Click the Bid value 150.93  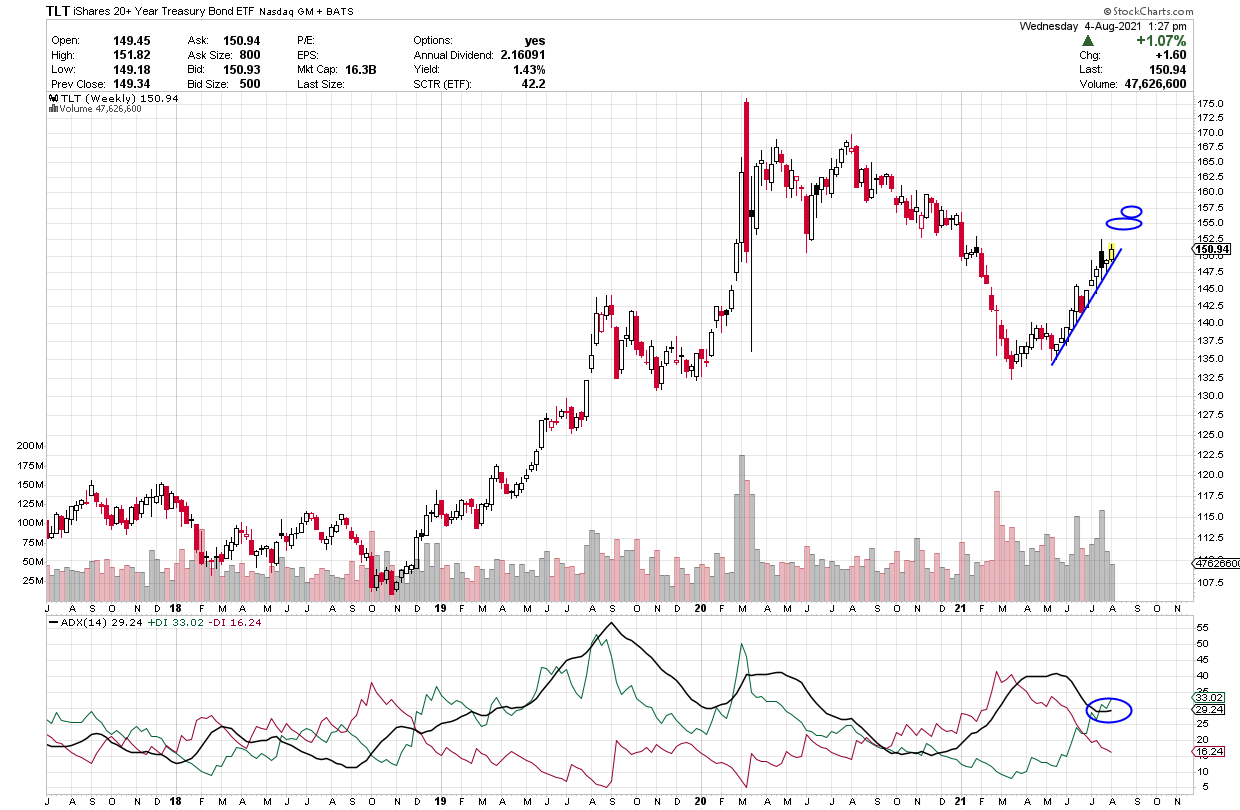click(242, 70)
